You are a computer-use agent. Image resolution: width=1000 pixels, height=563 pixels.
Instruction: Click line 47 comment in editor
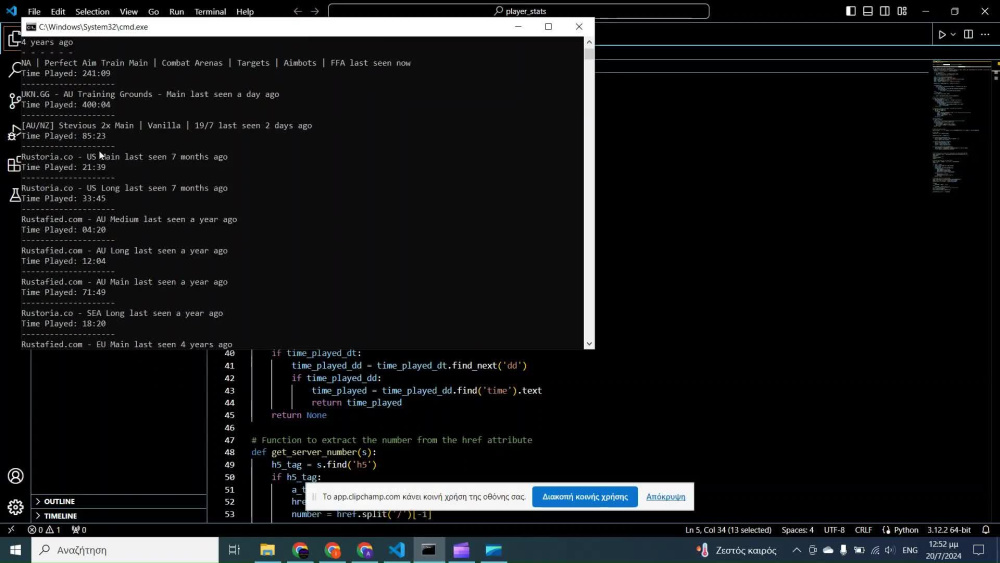coord(392,440)
